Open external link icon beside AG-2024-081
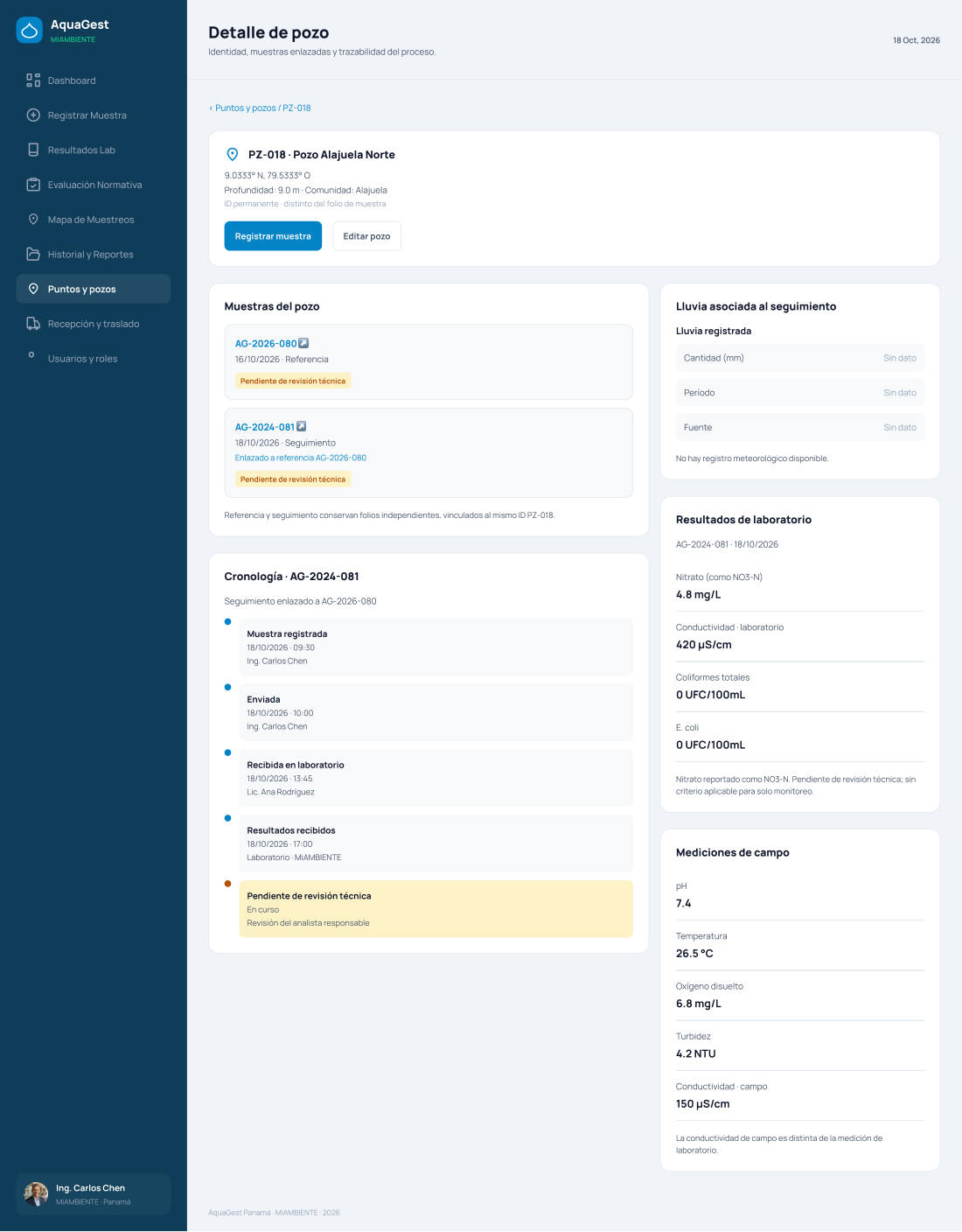 (302, 427)
